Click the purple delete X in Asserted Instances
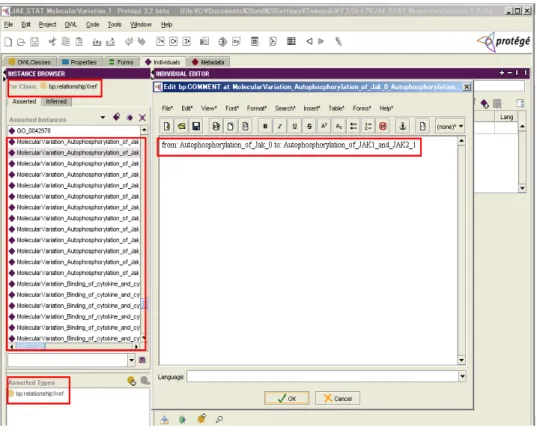The width and height of the screenshot is (537, 434). pos(142,118)
